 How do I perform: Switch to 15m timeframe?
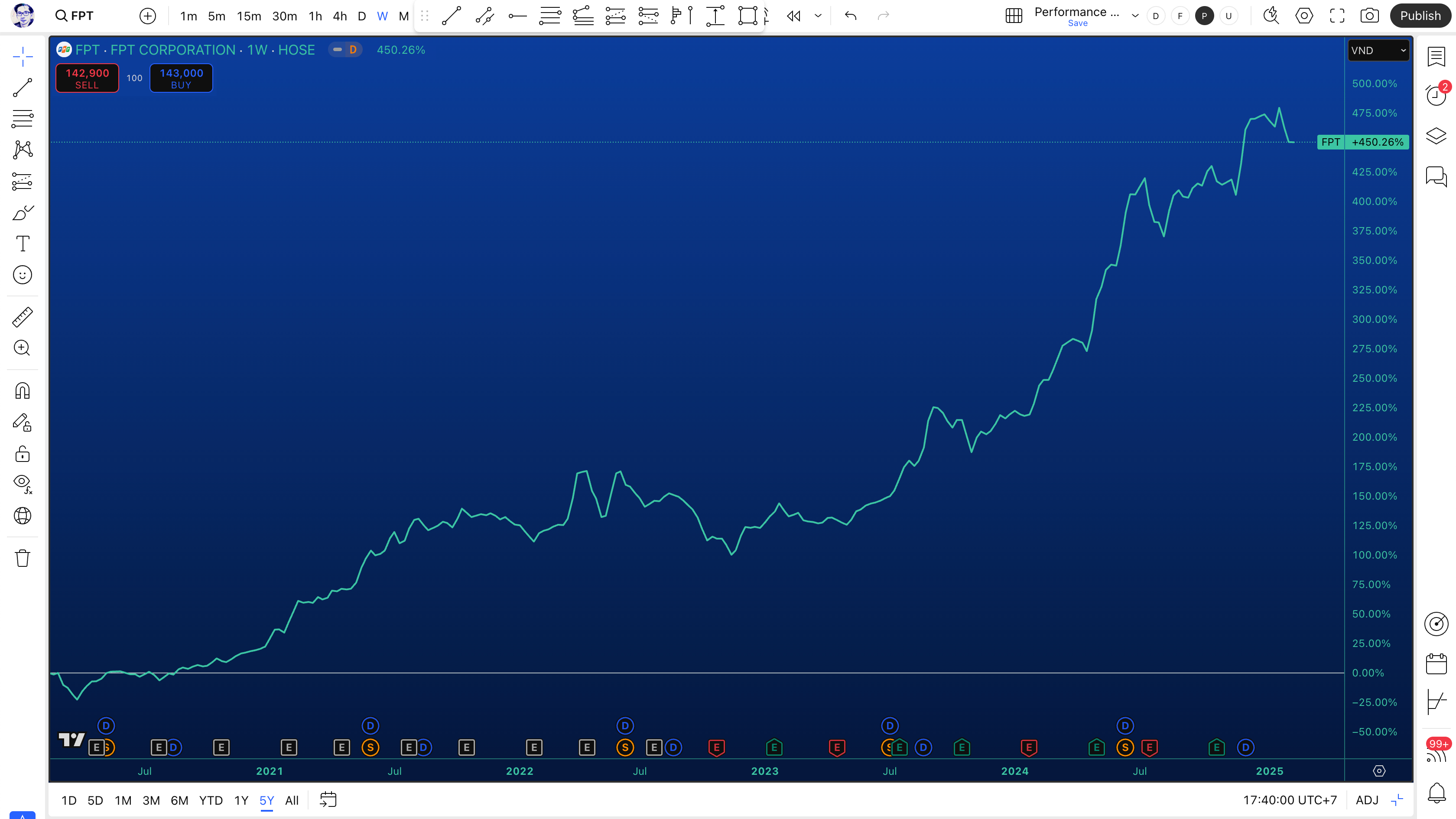click(x=249, y=16)
